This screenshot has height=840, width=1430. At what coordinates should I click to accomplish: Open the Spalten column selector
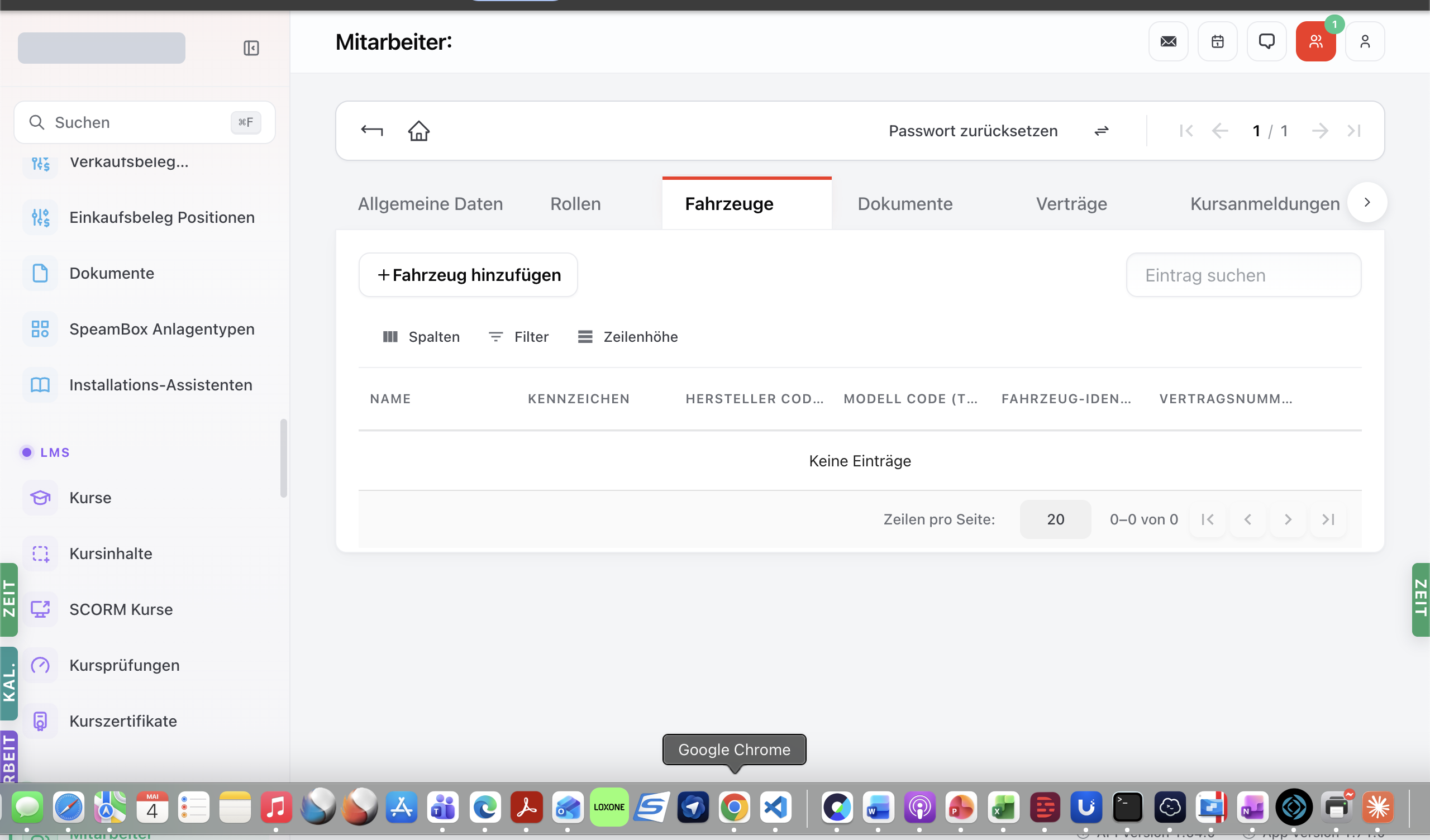click(421, 337)
